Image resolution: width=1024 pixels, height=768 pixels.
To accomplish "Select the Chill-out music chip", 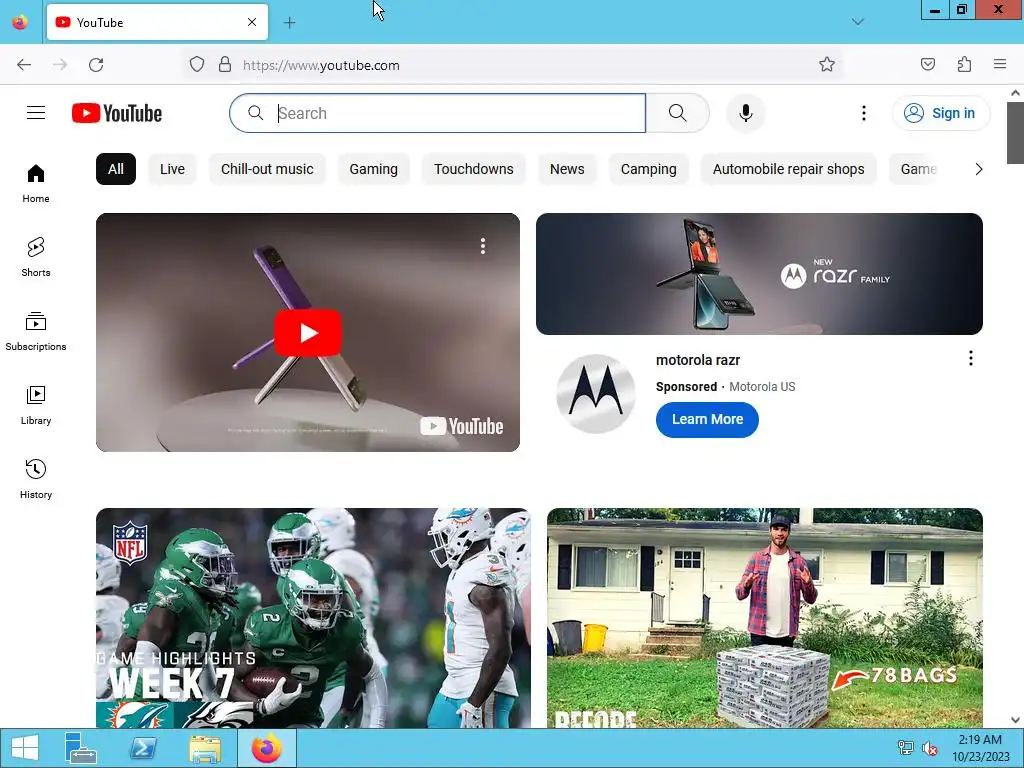I will click(267, 169).
